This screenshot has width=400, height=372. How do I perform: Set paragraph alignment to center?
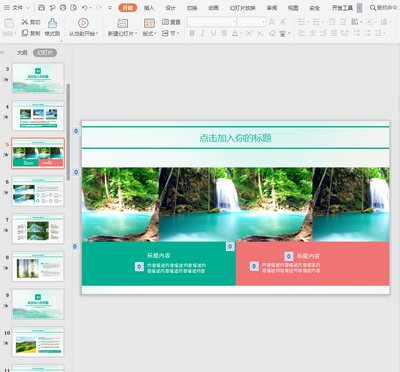[x=312, y=33]
